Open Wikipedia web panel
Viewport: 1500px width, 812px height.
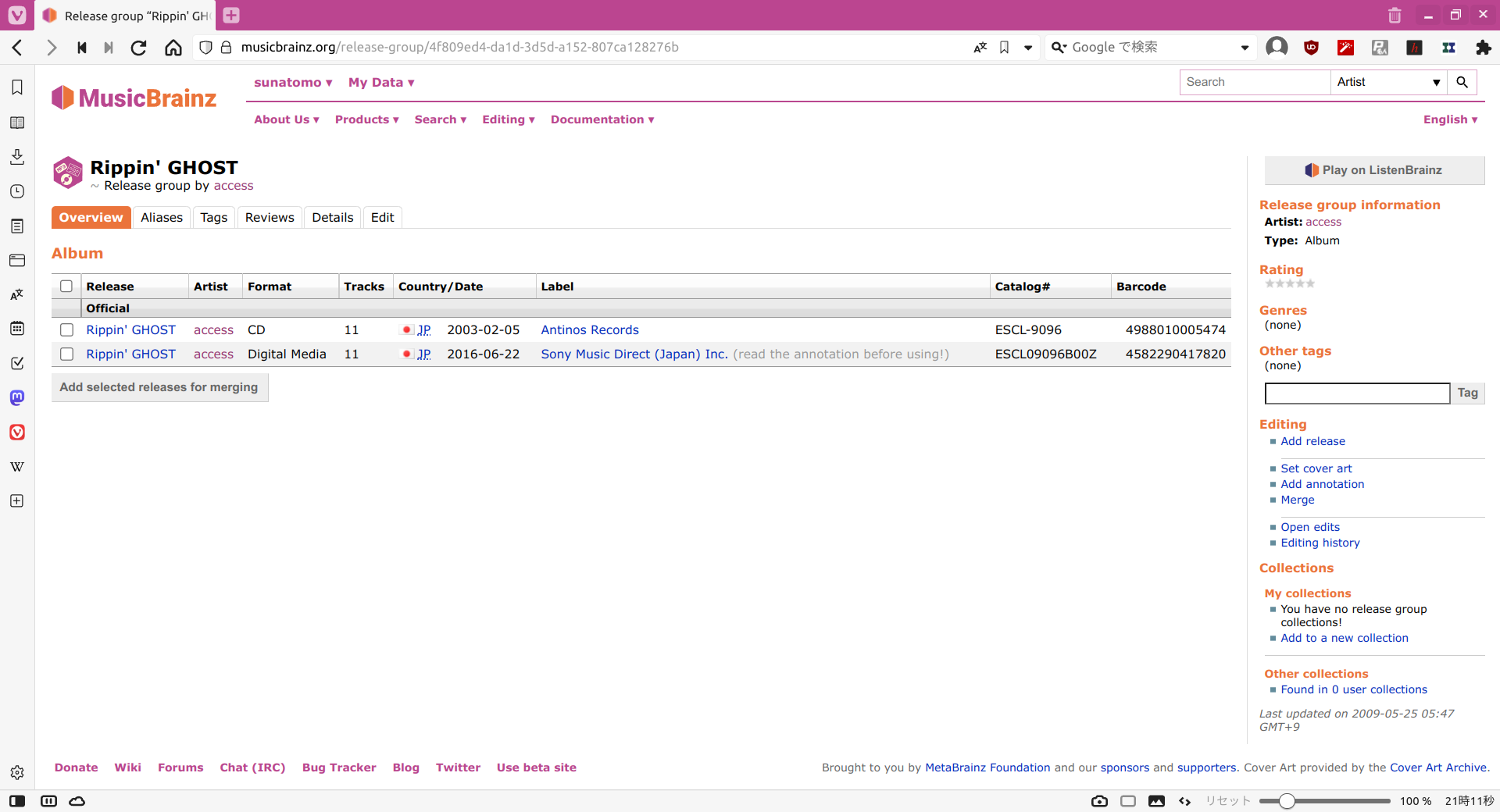(17, 466)
